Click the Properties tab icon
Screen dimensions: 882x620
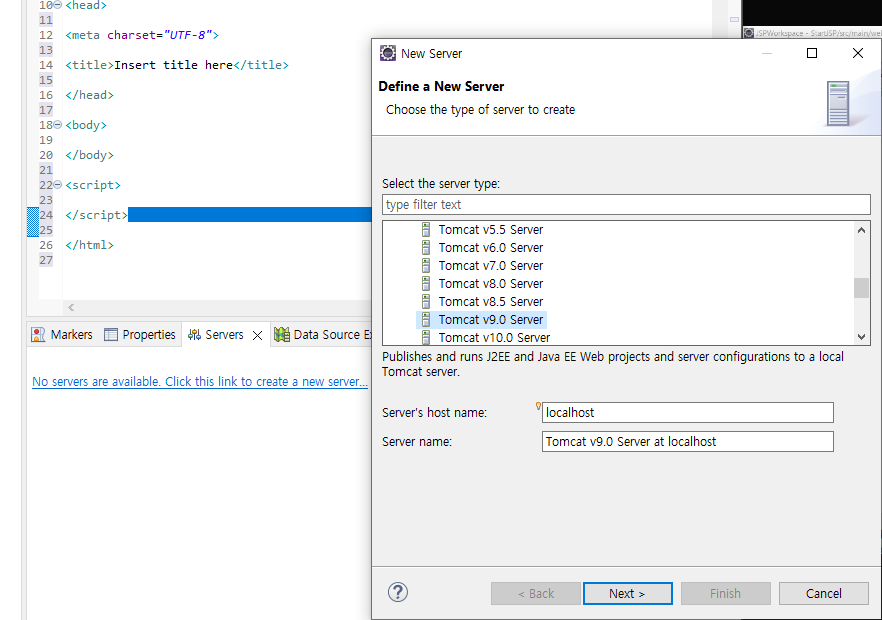111,335
